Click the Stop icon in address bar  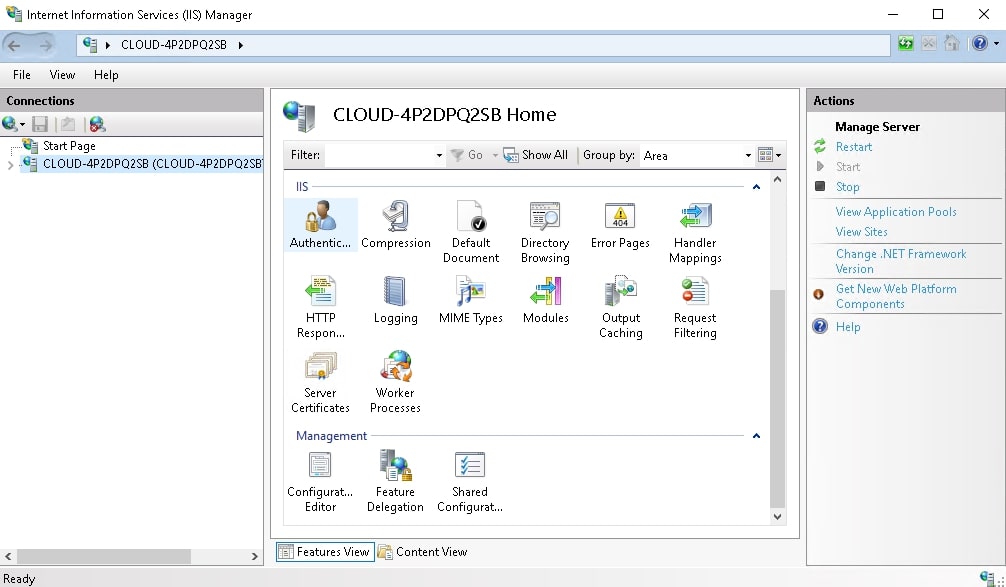(928, 44)
